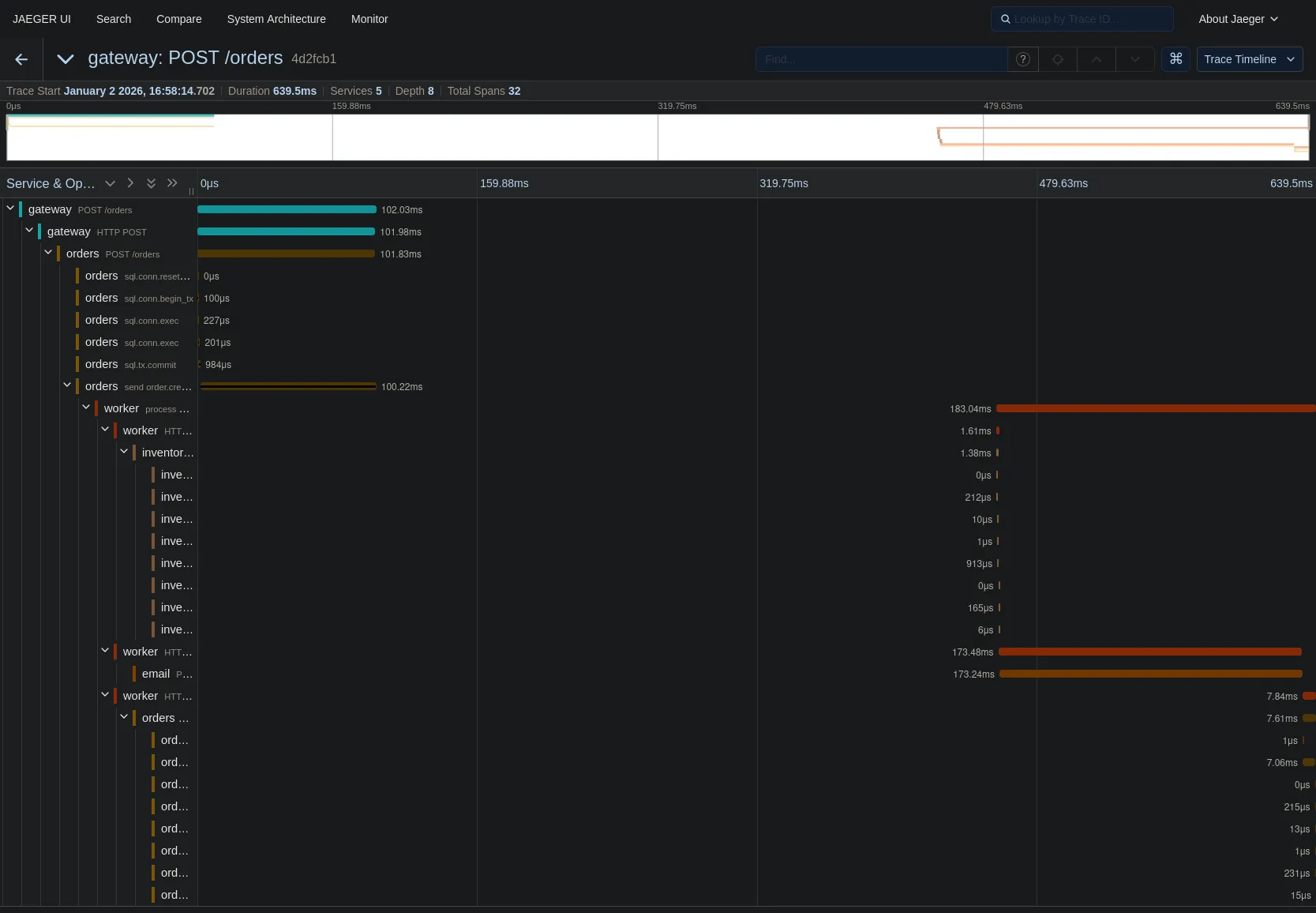
Task: Toggle the inventor span open state
Action: [x=124, y=452]
